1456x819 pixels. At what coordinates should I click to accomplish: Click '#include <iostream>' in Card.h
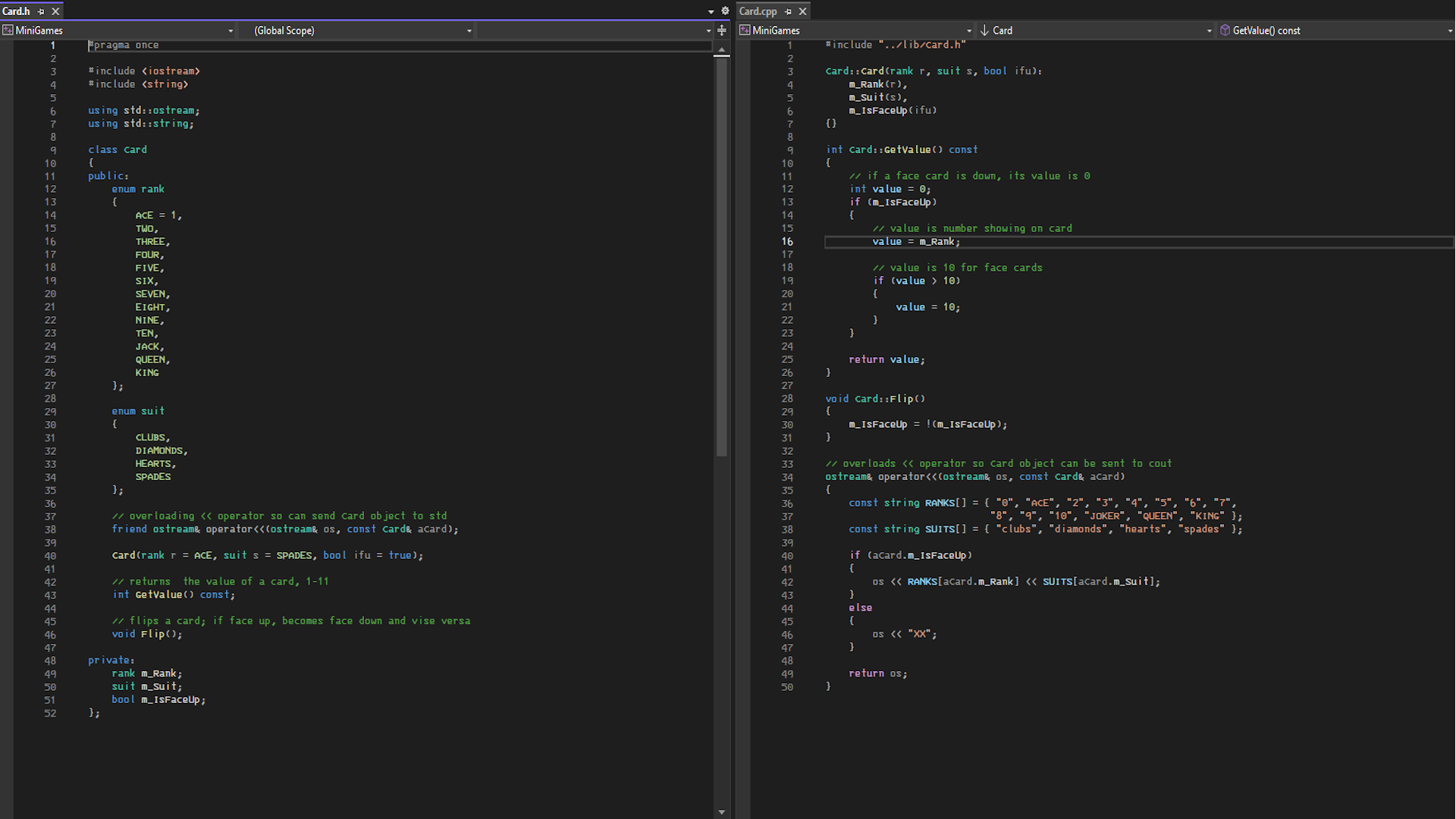[x=144, y=71]
